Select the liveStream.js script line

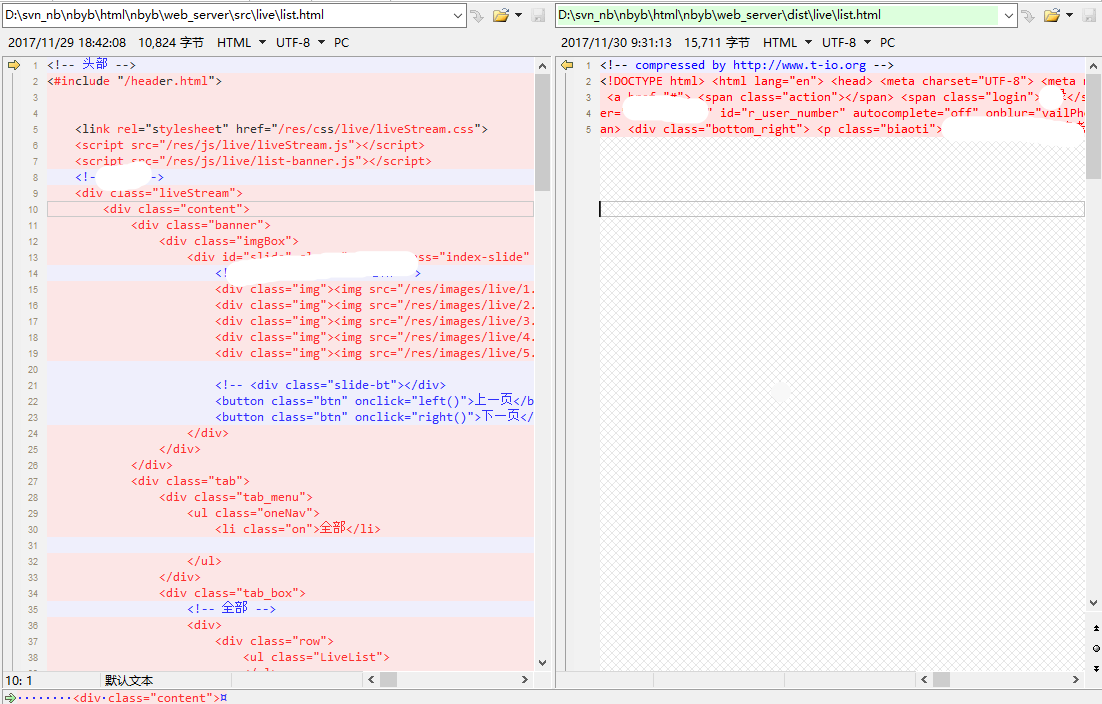[x=249, y=145]
